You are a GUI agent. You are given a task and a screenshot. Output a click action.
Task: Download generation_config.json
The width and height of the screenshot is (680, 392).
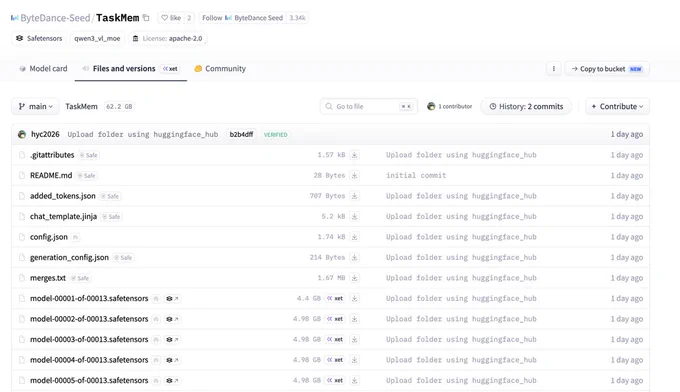pos(354,257)
